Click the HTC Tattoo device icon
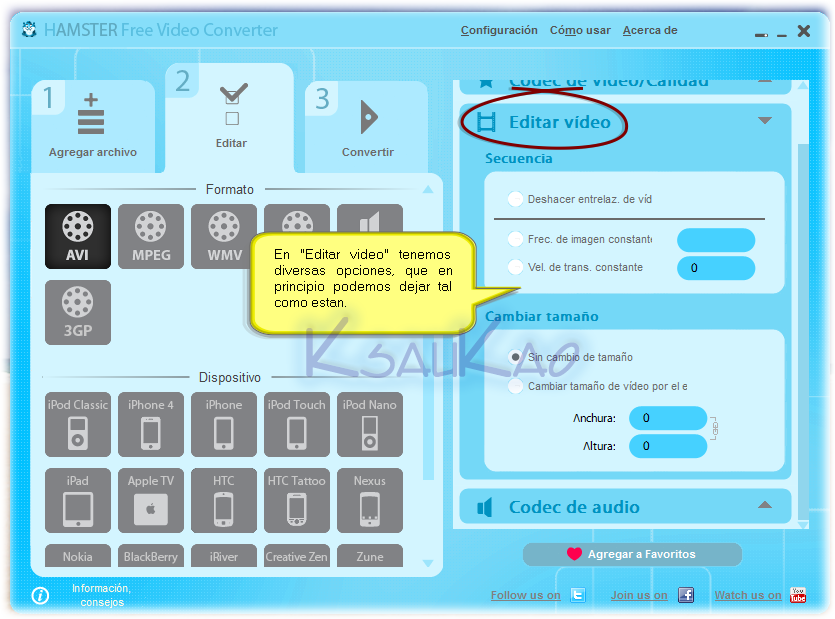This screenshot has height=619, width=835. coord(297,500)
